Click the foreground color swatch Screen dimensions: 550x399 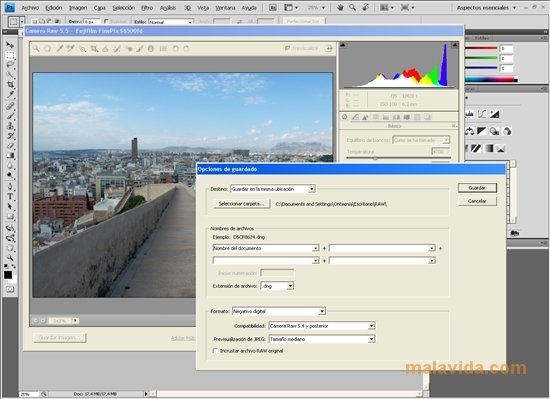click(x=8, y=275)
